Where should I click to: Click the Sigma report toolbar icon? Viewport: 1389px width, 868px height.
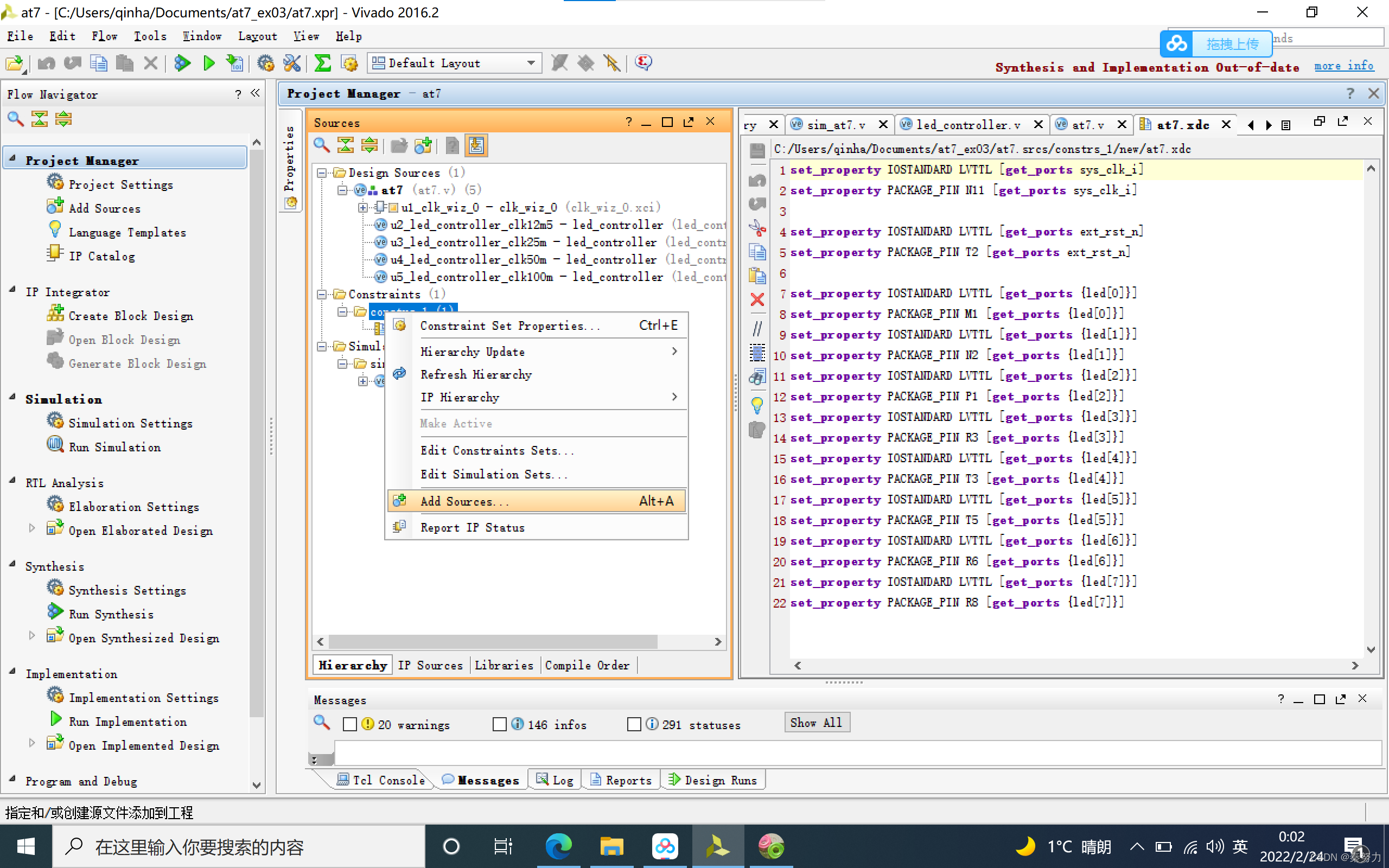coord(323,62)
